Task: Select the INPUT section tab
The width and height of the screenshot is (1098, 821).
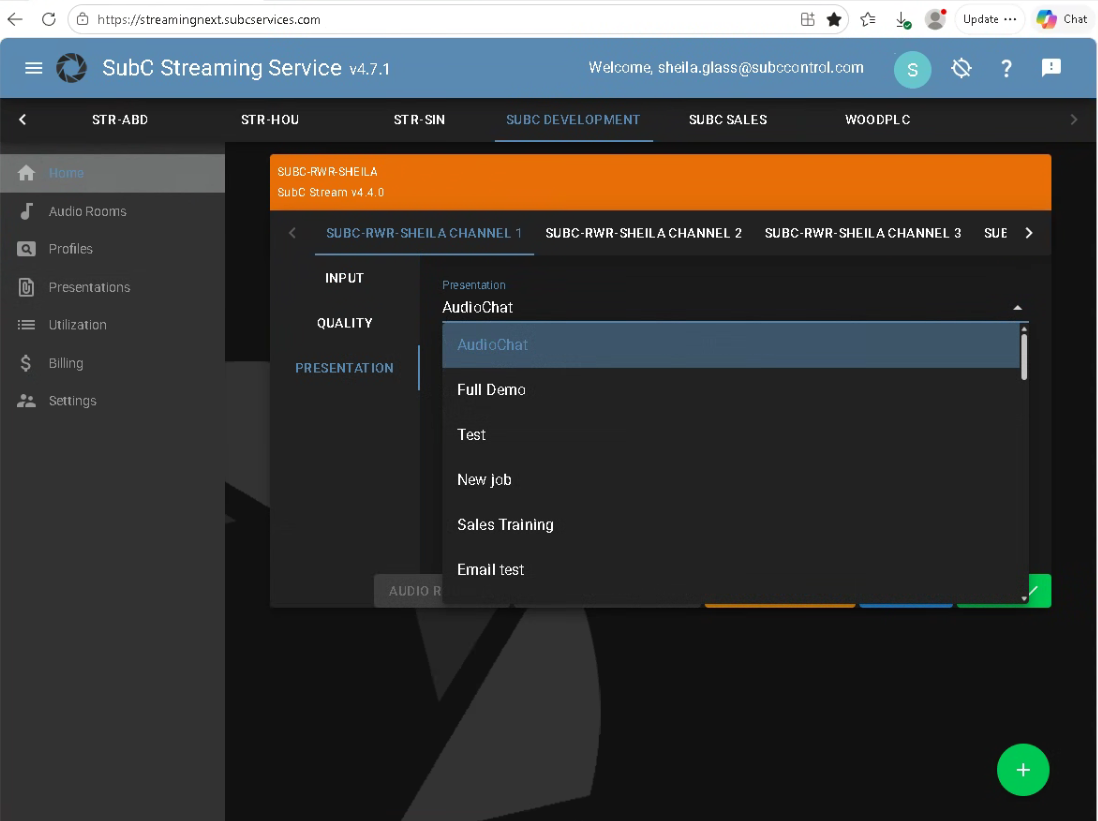Action: 345,278
